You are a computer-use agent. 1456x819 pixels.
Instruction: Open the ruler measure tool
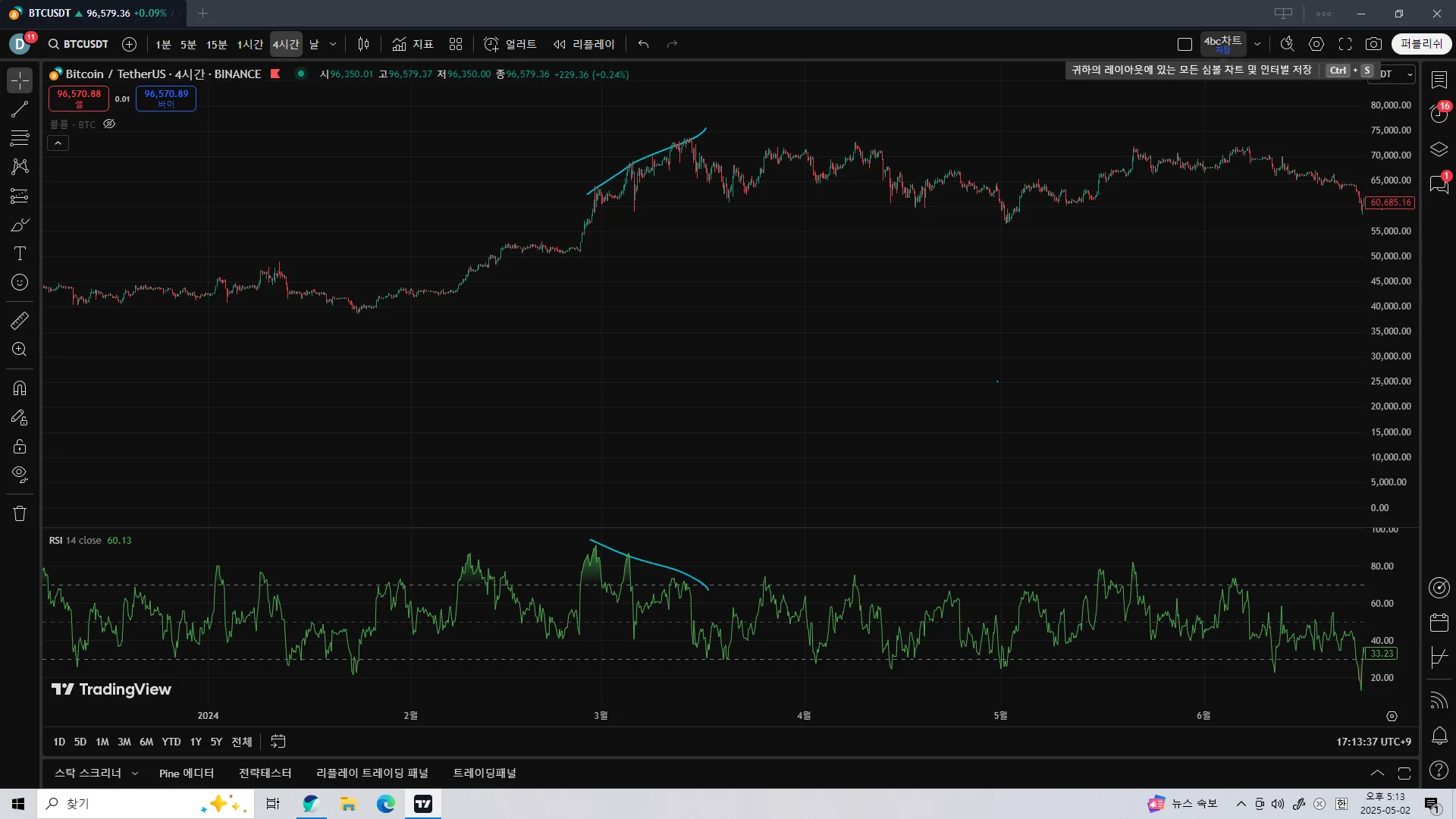click(20, 321)
